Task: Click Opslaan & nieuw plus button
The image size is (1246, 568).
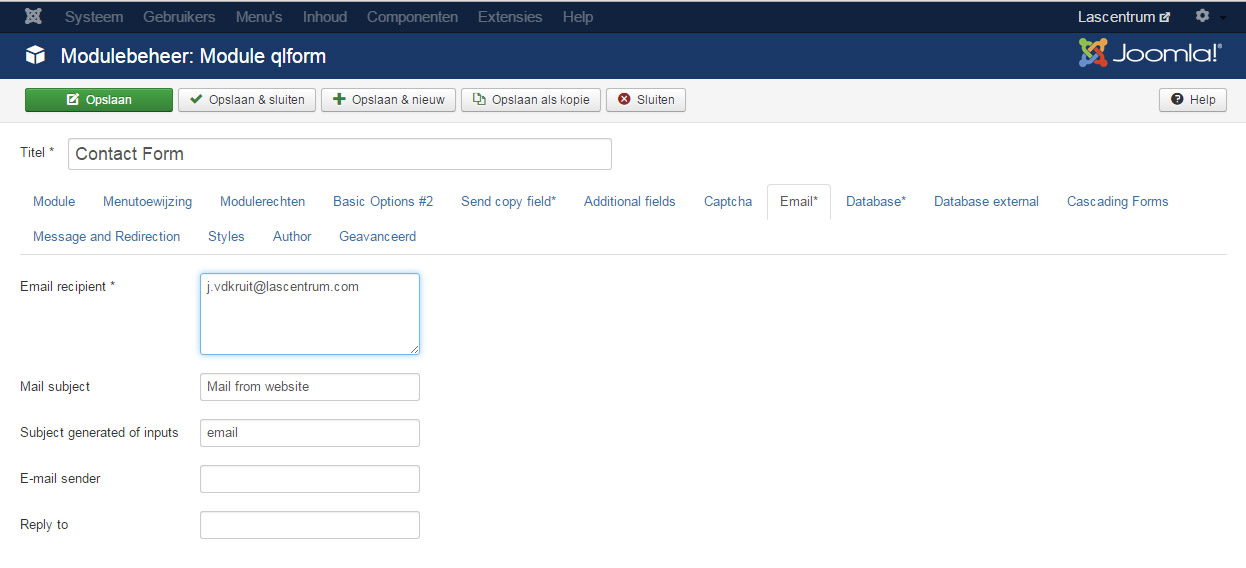Action: pos(388,100)
